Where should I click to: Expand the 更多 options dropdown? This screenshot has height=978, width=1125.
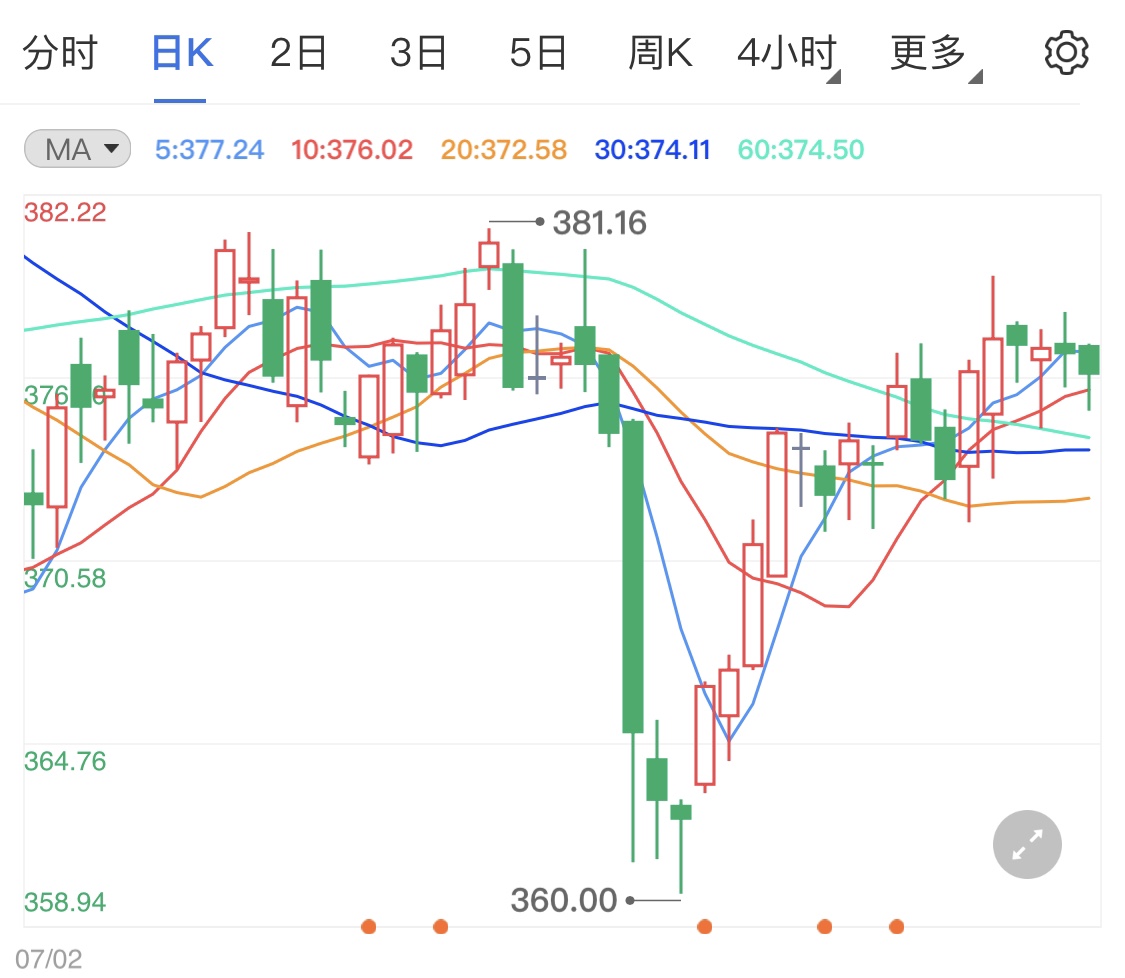(936, 55)
